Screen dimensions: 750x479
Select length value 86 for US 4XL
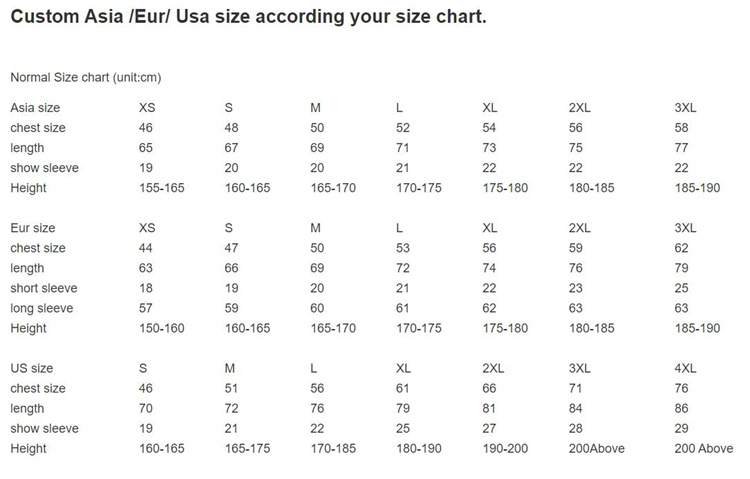[682, 408]
